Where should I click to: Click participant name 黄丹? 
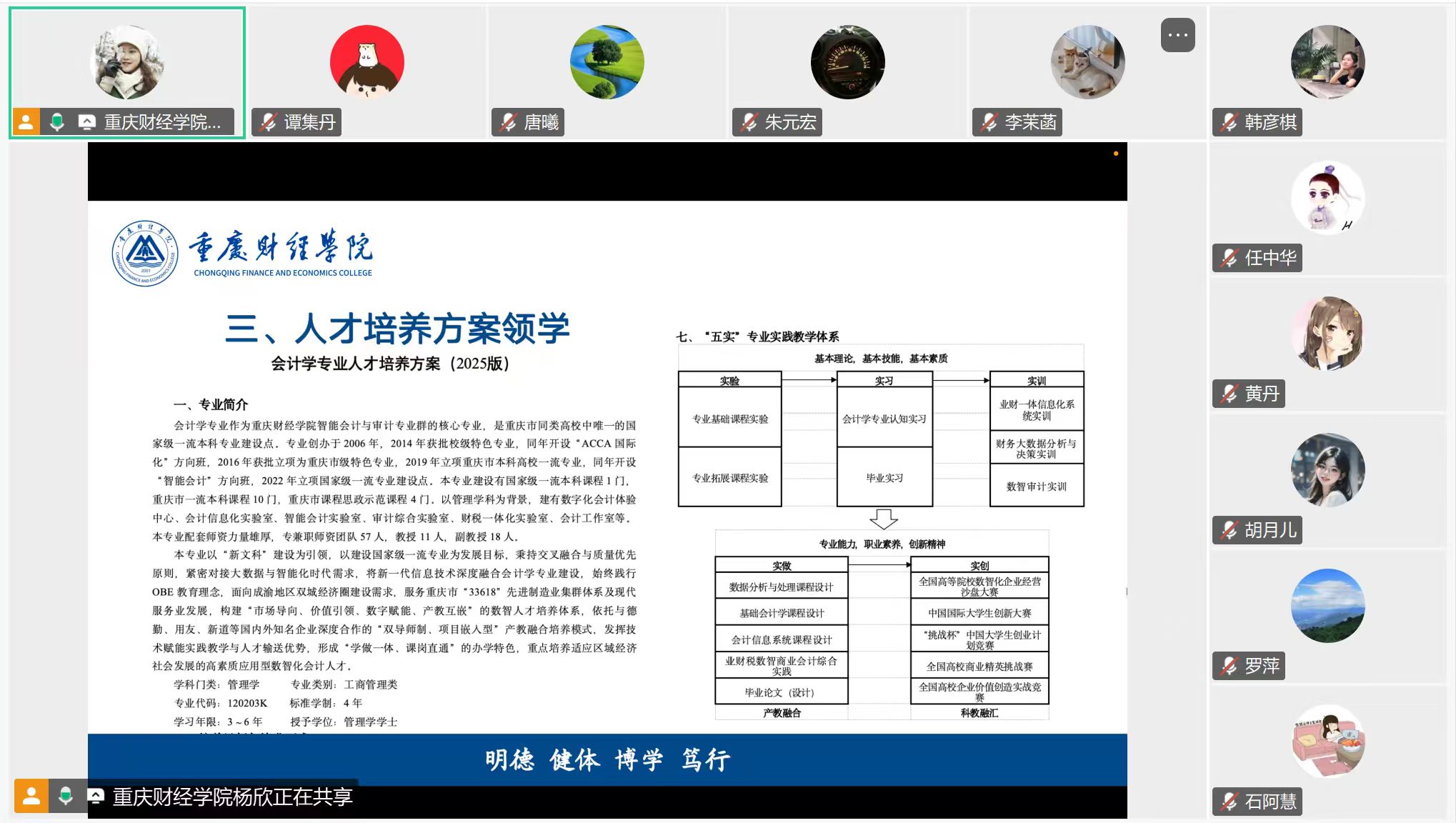[1262, 394]
